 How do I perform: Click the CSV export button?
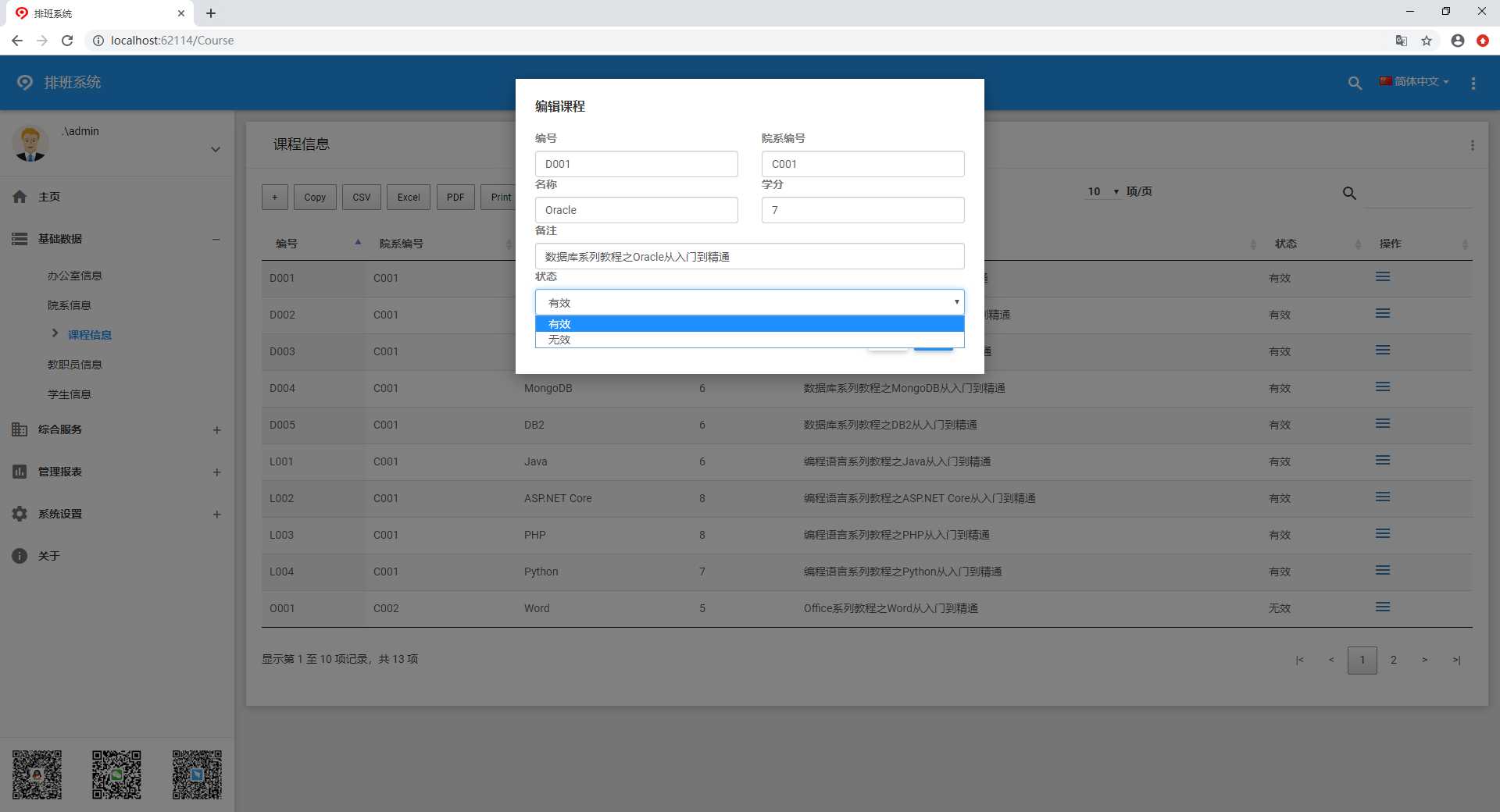point(362,198)
